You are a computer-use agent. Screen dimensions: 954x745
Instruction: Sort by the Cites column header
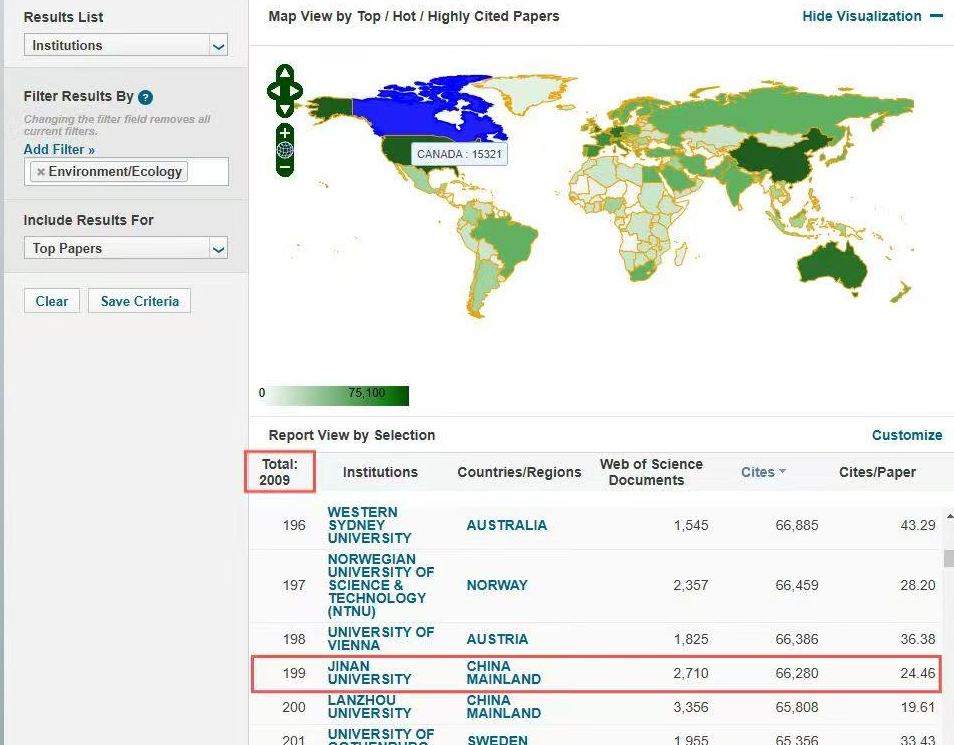[x=757, y=472]
